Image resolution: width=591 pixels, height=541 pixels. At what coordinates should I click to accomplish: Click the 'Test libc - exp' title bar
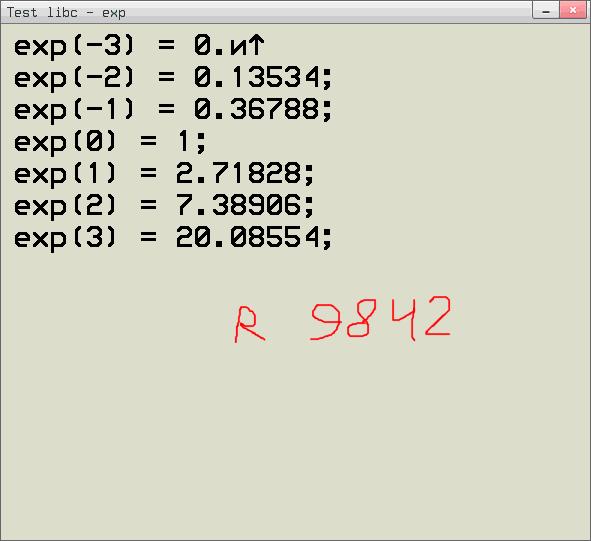[x=264, y=12]
